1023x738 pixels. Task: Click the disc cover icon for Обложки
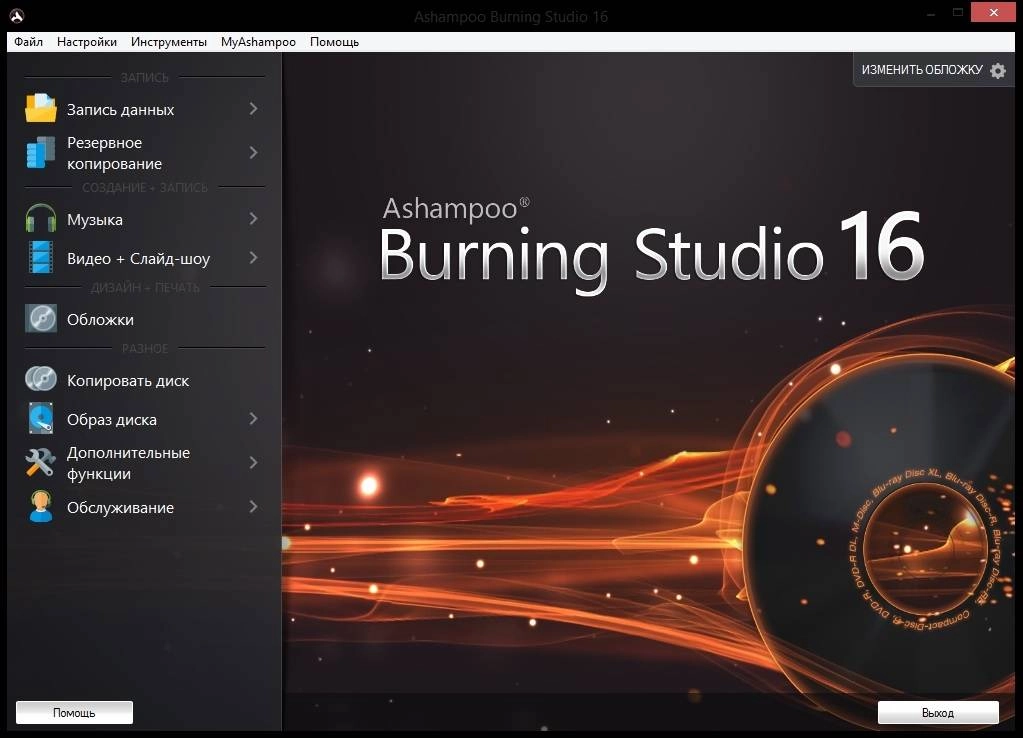40,318
